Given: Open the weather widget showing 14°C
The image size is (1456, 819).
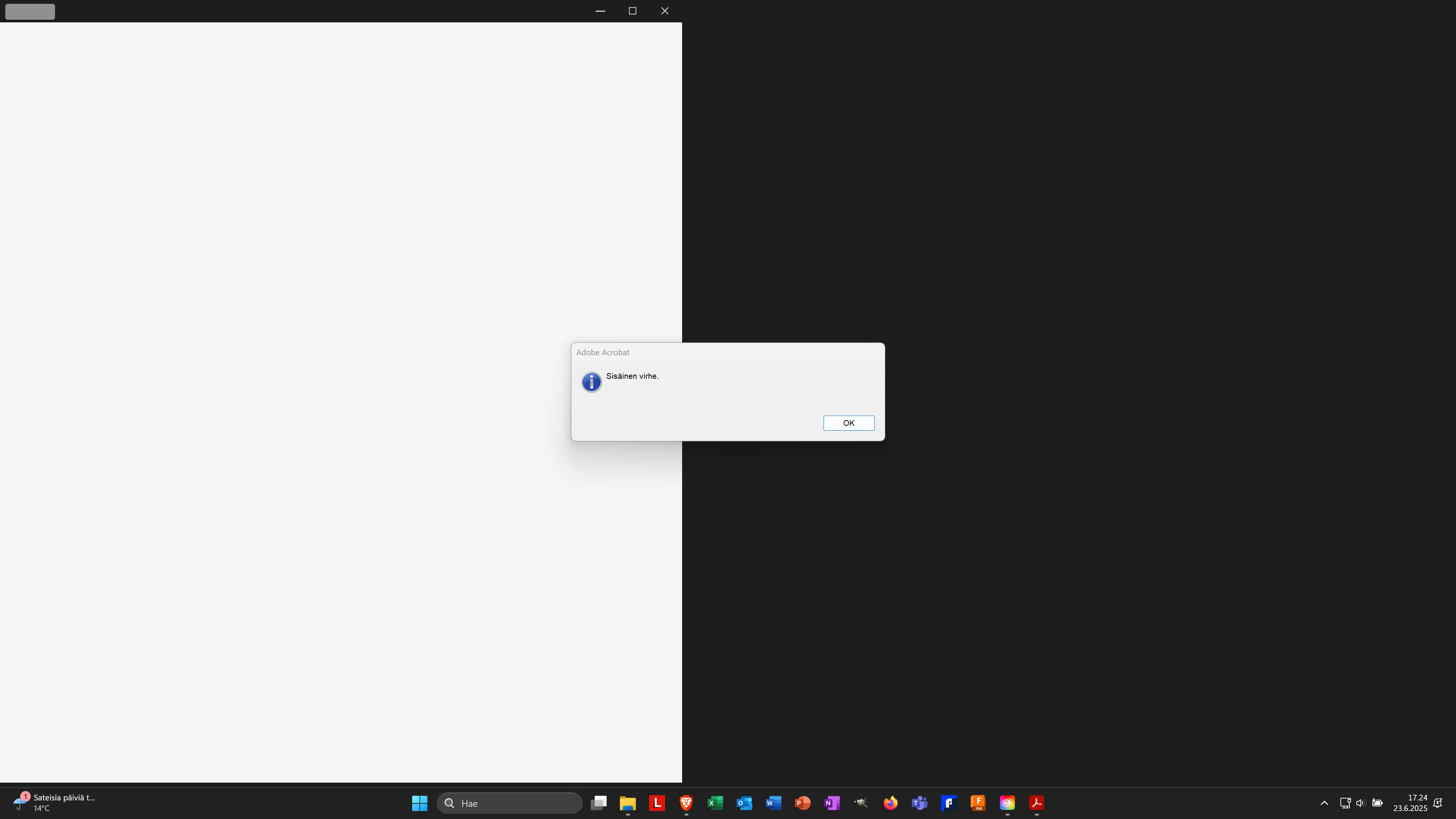Looking at the screenshot, I should click(54, 803).
